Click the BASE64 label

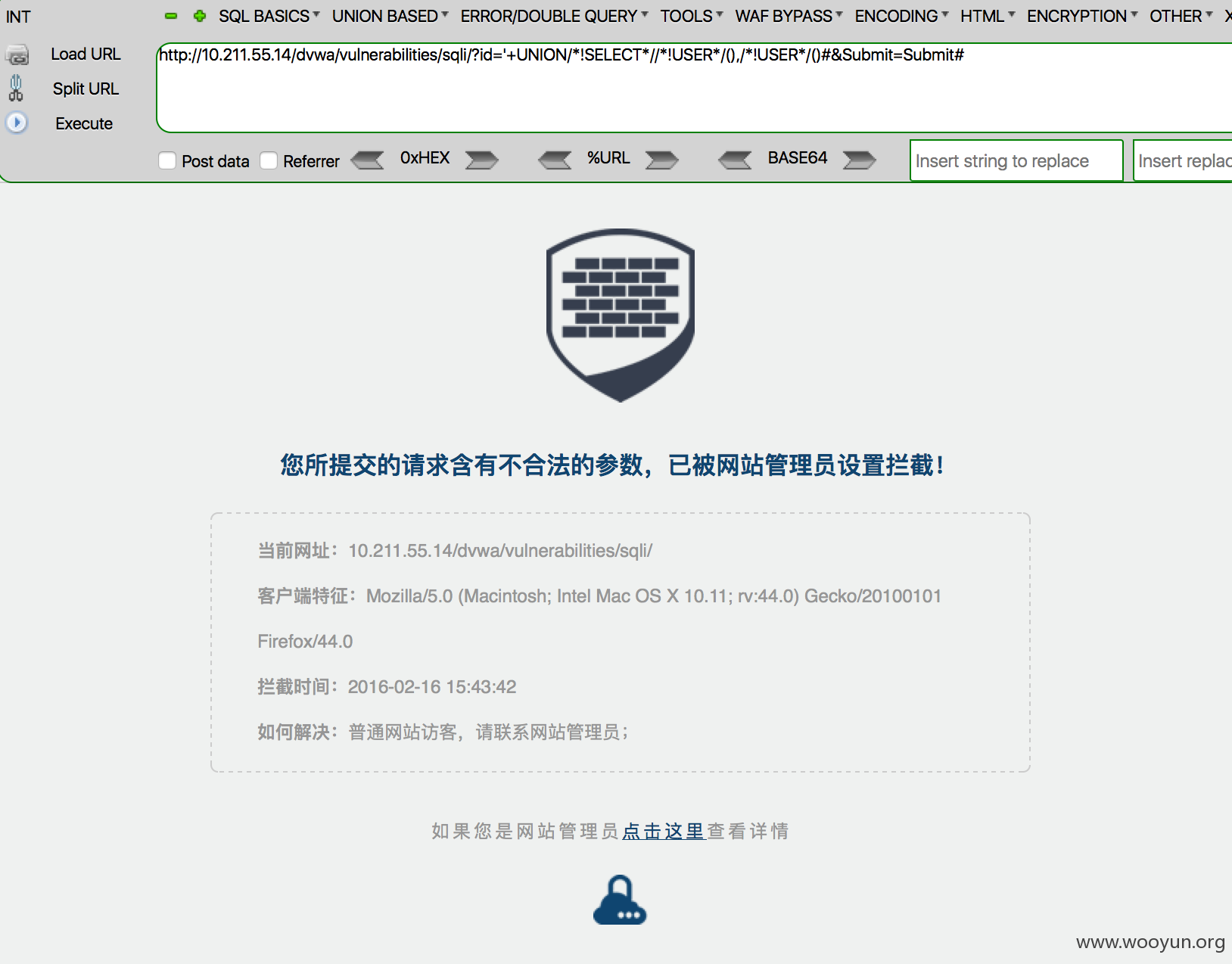coord(798,157)
